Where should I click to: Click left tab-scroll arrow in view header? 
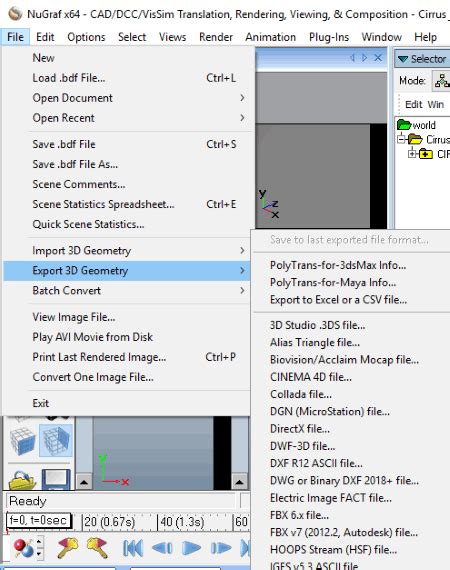coord(352,58)
